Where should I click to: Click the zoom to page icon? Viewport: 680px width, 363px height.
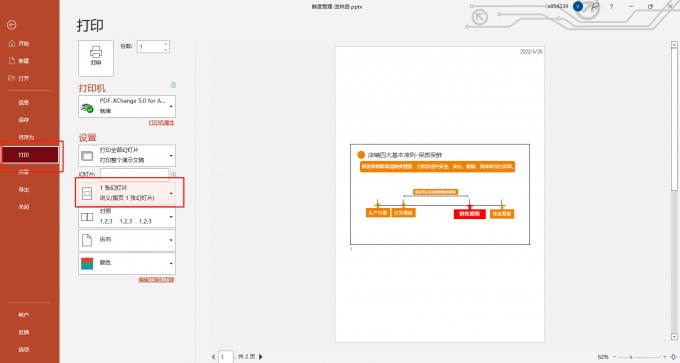point(673,357)
